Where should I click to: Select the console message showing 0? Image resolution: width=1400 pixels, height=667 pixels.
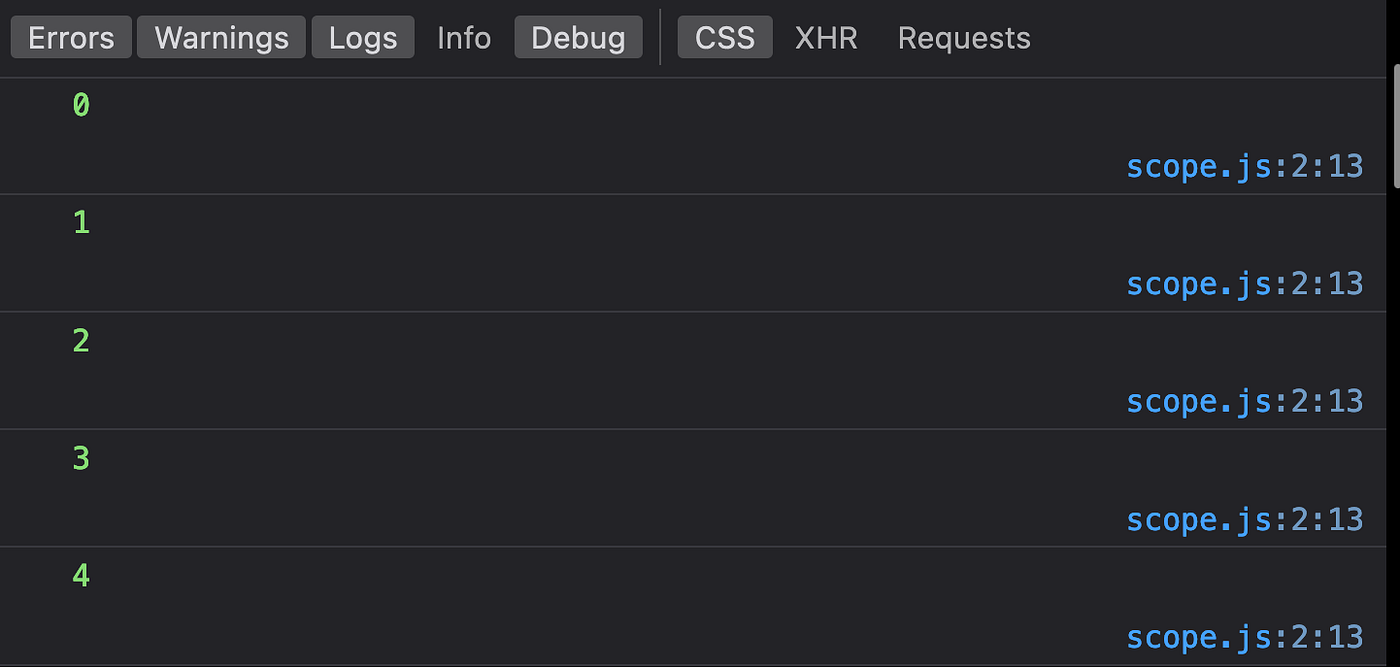tap(81, 105)
